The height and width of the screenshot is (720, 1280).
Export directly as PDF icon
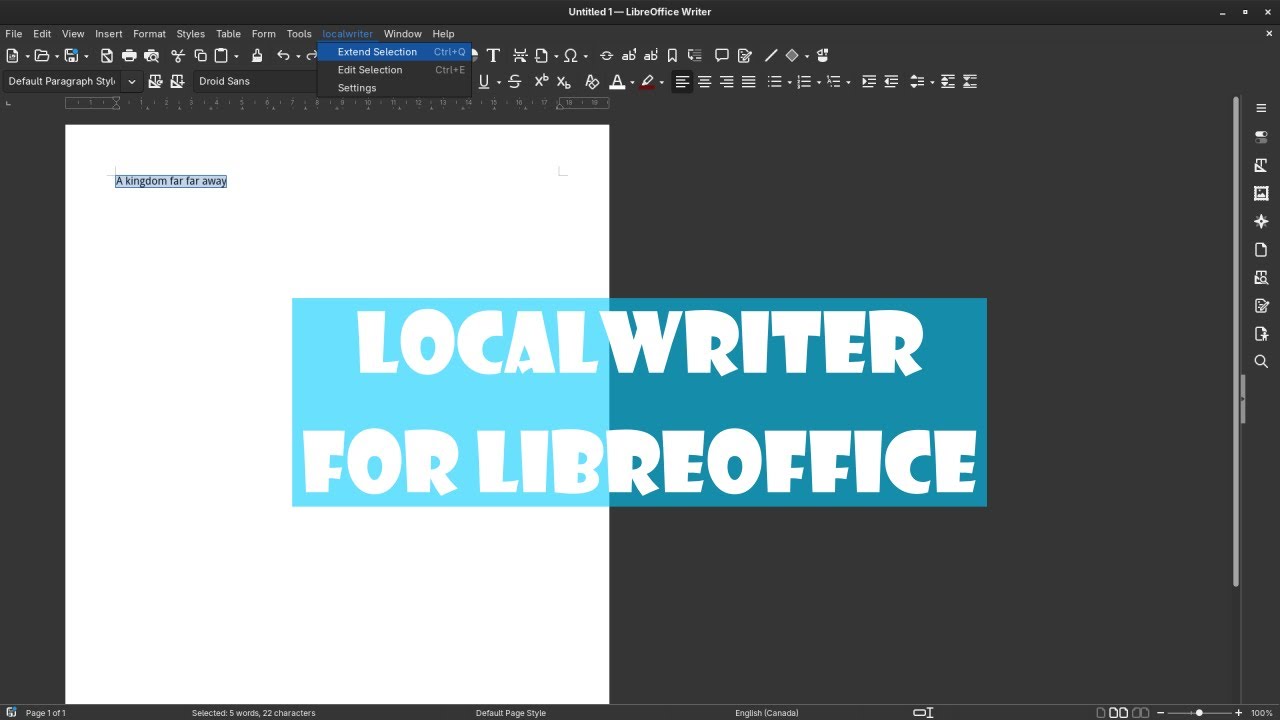107,56
